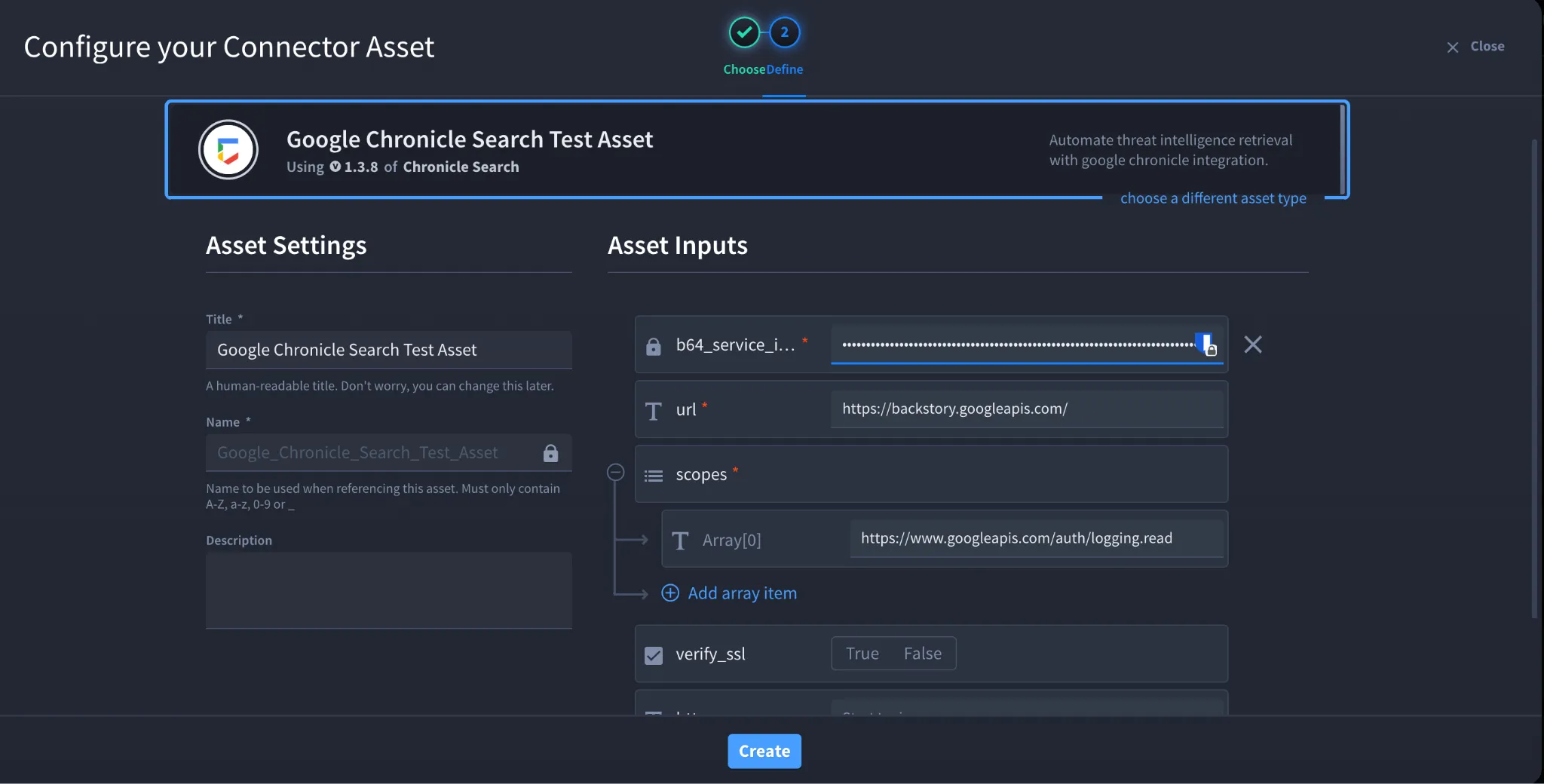This screenshot has width=1544, height=784.
Task: Set verify_ssl to False
Action: 923,654
